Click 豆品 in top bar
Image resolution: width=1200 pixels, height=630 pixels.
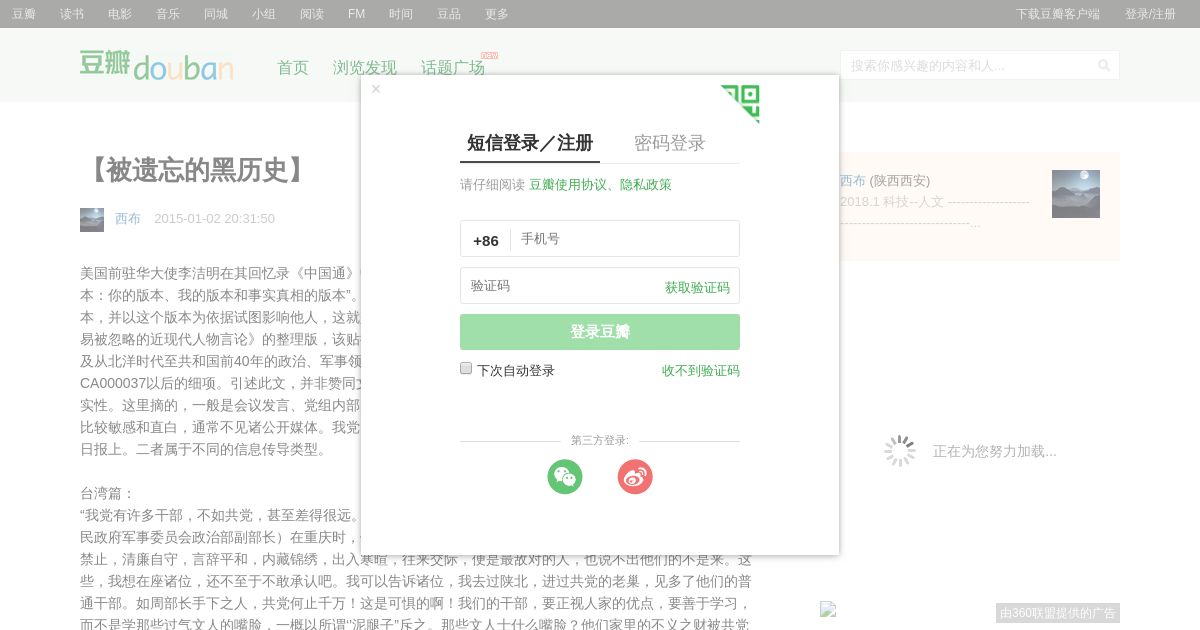449,14
